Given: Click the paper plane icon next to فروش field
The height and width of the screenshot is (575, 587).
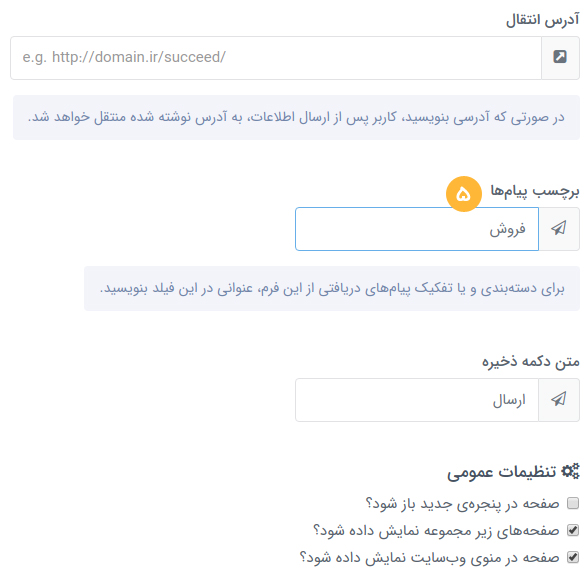Looking at the screenshot, I should (559, 228).
